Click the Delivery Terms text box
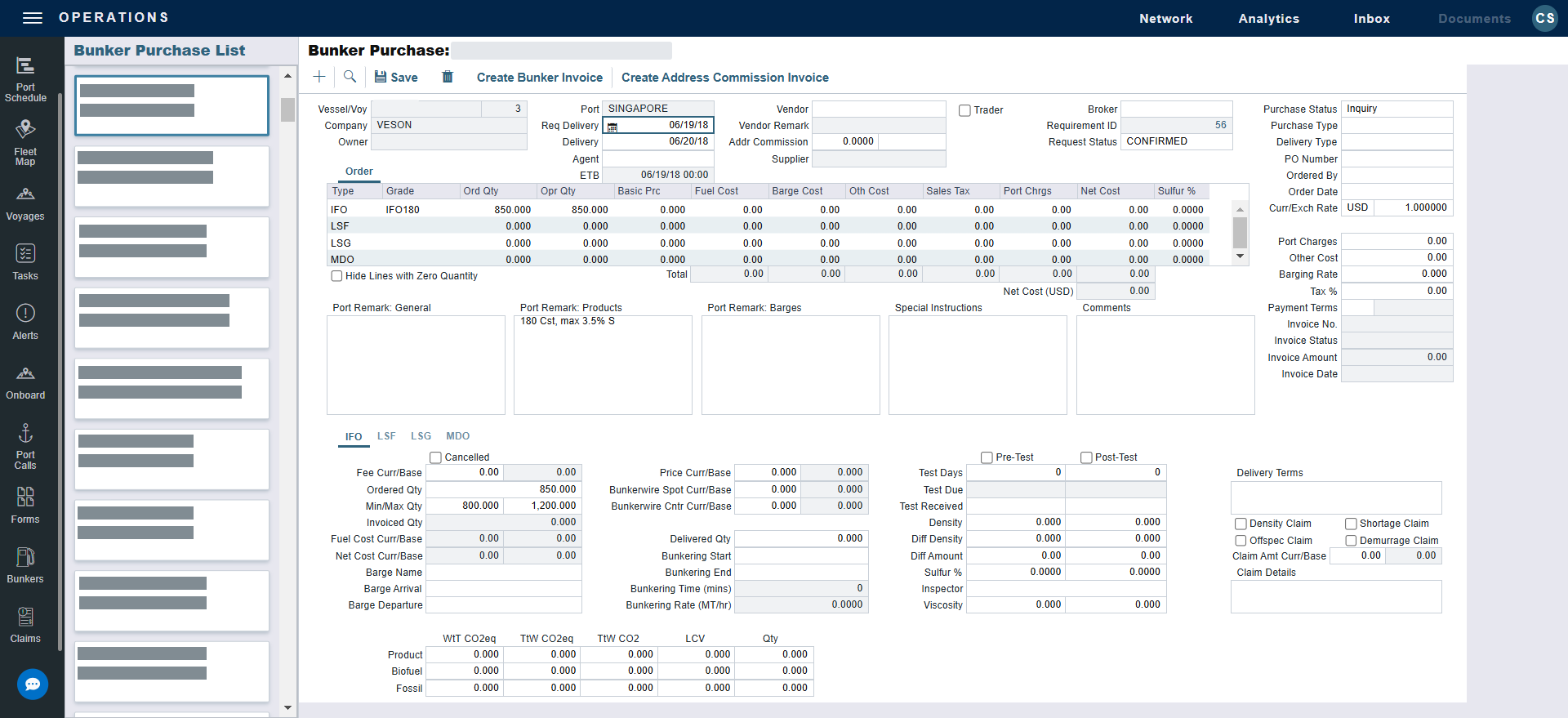 pyautogui.click(x=1336, y=497)
